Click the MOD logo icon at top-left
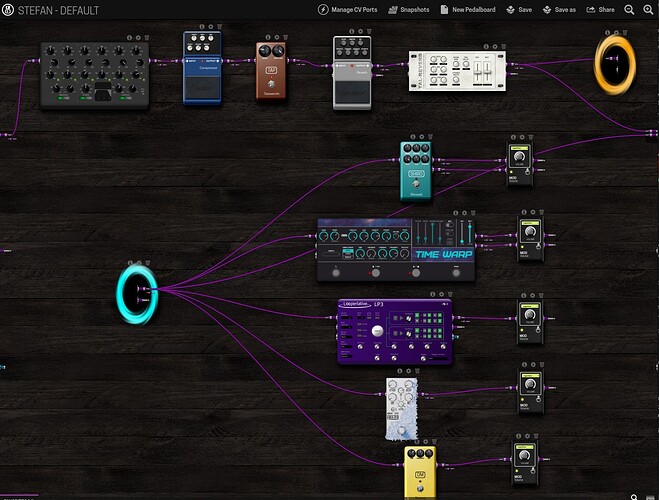 (8, 9)
